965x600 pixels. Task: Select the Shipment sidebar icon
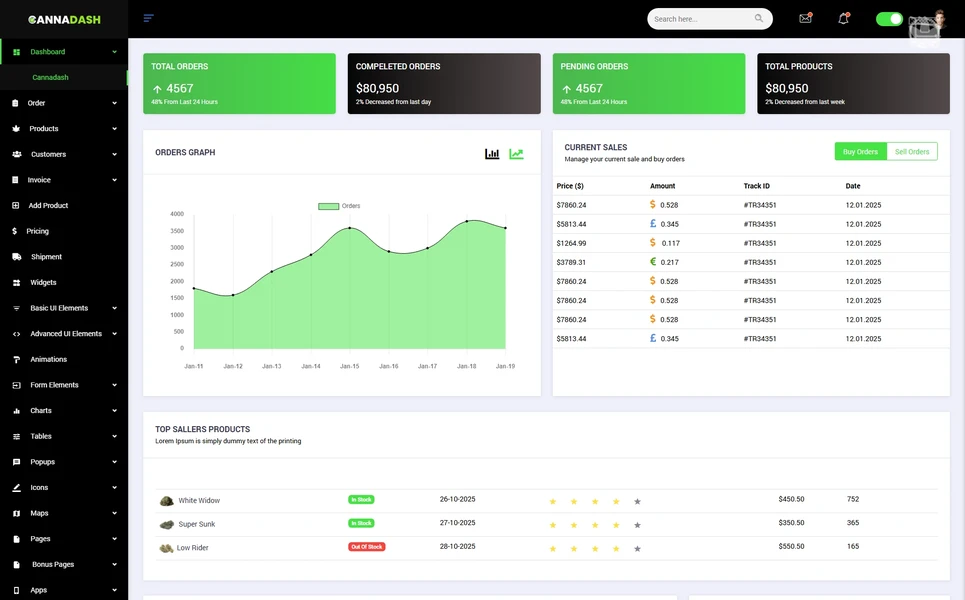(14, 256)
